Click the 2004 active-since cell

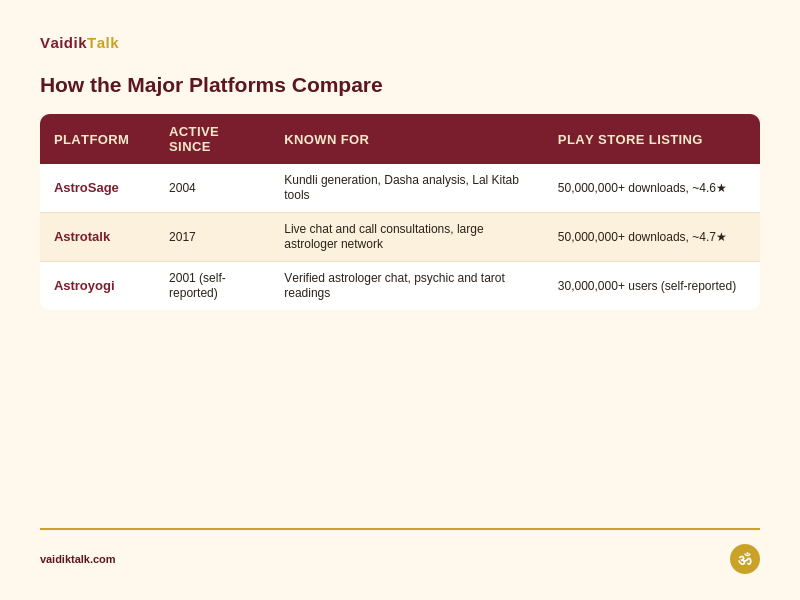182,188
